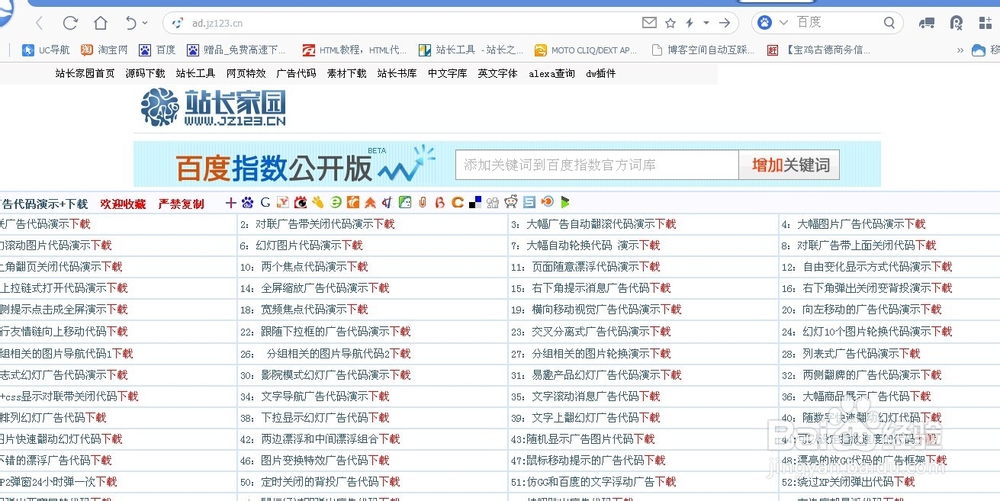Viewport: 1000px width, 501px height.
Task: Open search engine selector dropdown
Action: [x=784, y=23]
